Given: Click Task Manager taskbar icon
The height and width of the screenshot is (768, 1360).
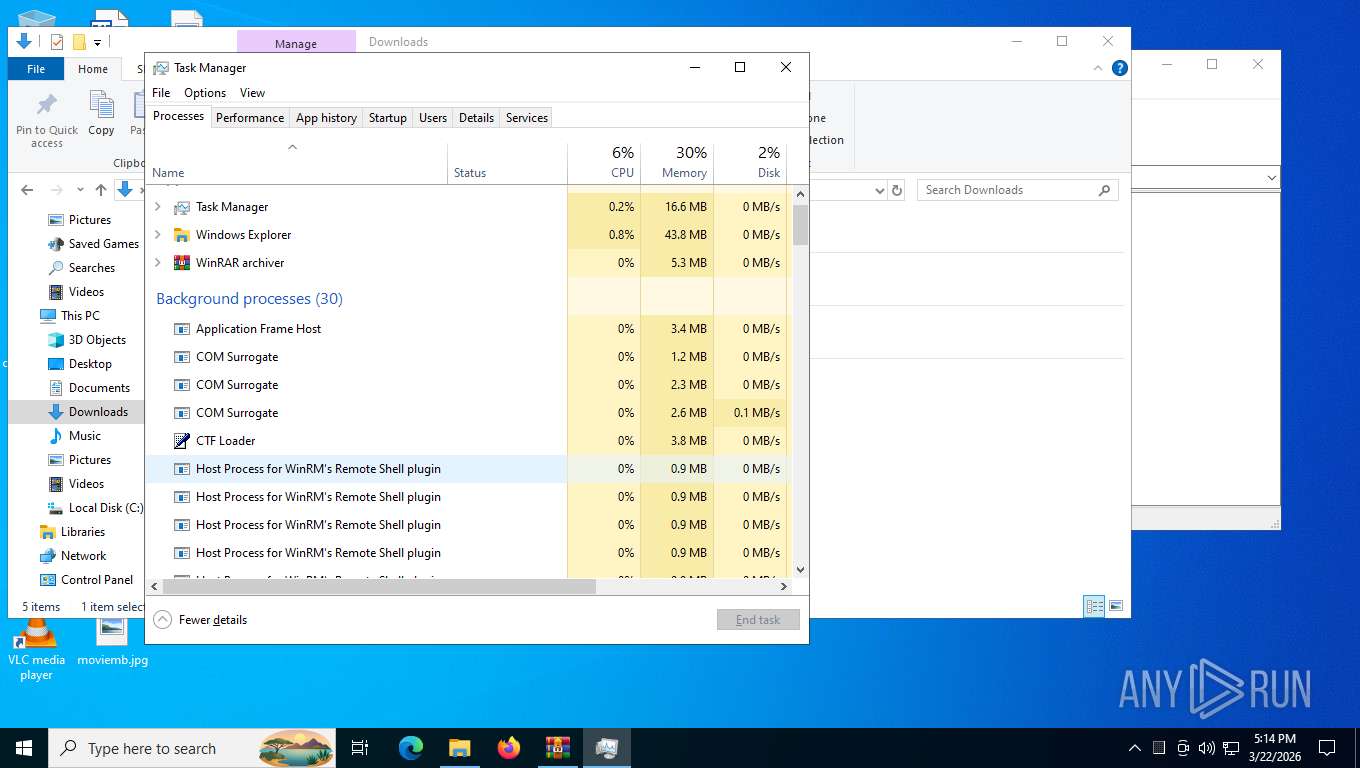Looking at the screenshot, I should [606, 747].
